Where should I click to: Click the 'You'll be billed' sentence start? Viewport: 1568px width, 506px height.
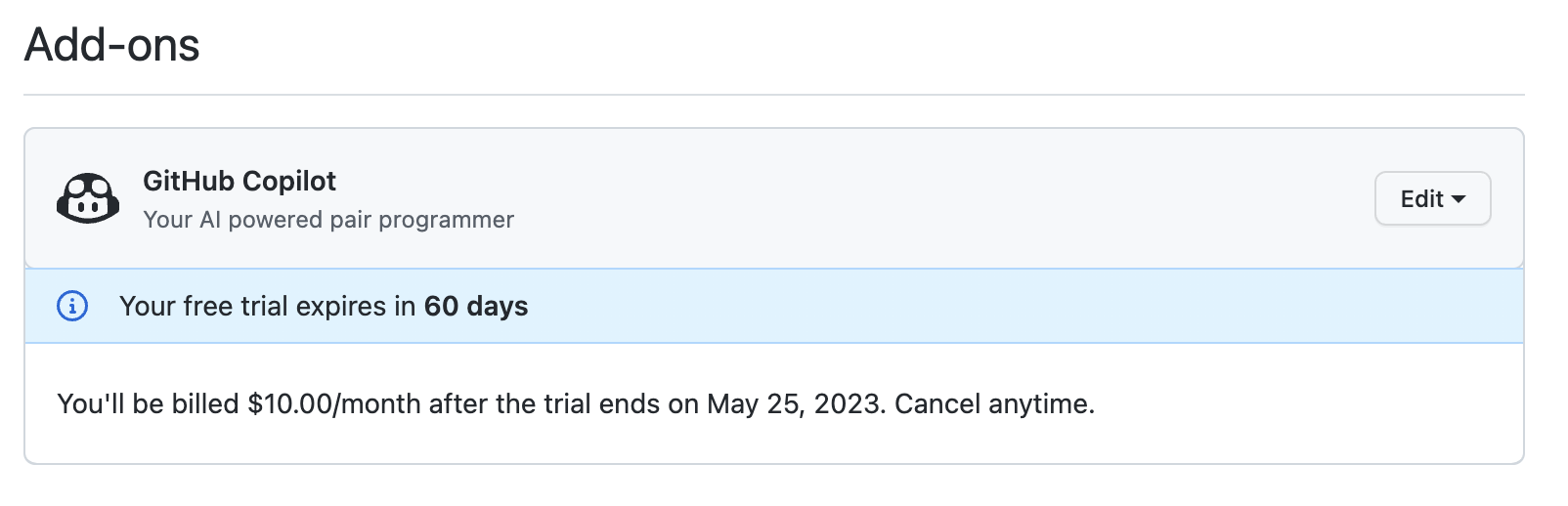[x=148, y=403]
